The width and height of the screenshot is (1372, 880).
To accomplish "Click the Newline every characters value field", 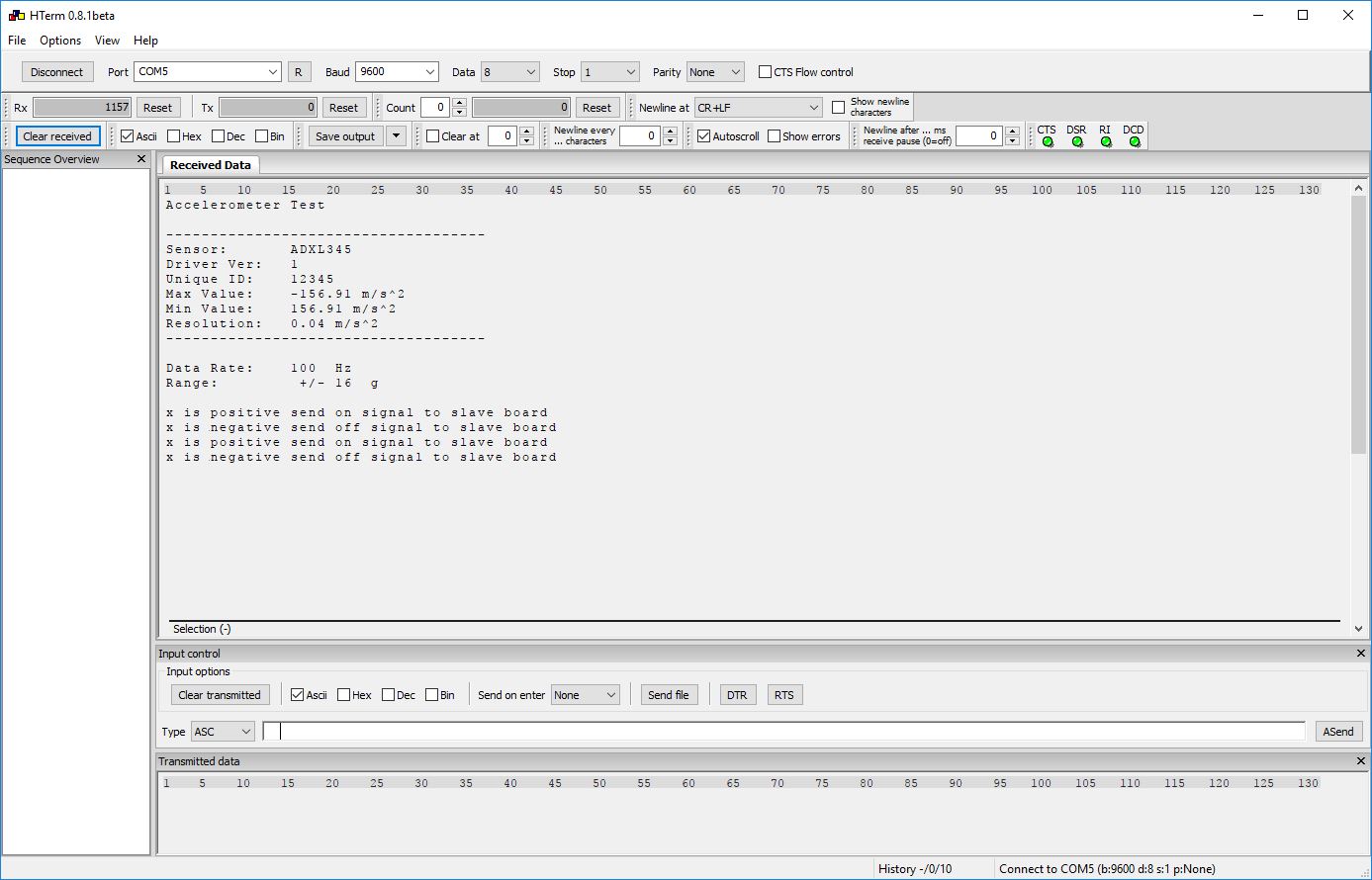I will tap(640, 136).
